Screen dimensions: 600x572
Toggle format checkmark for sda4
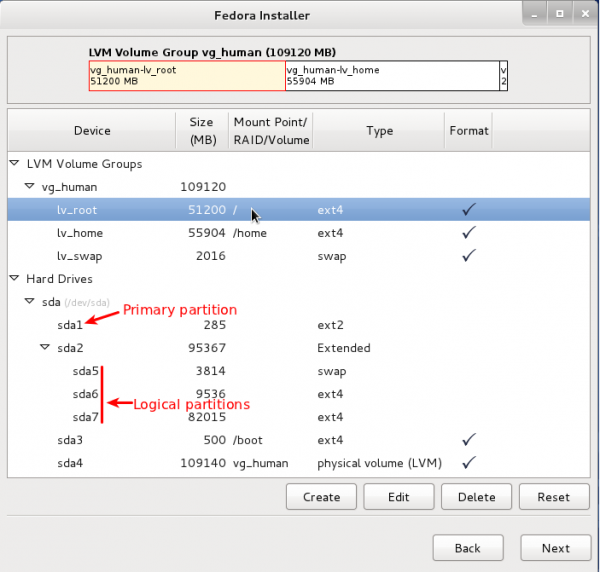click(469, 463)
